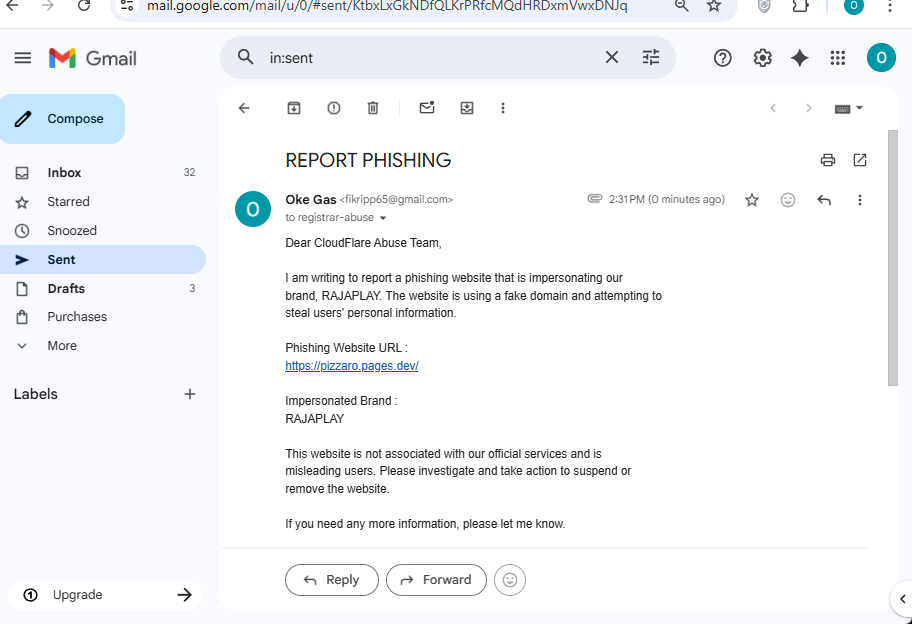Click the Gmail logo
The image size is (912, 624).
click(x=93, y=58)
